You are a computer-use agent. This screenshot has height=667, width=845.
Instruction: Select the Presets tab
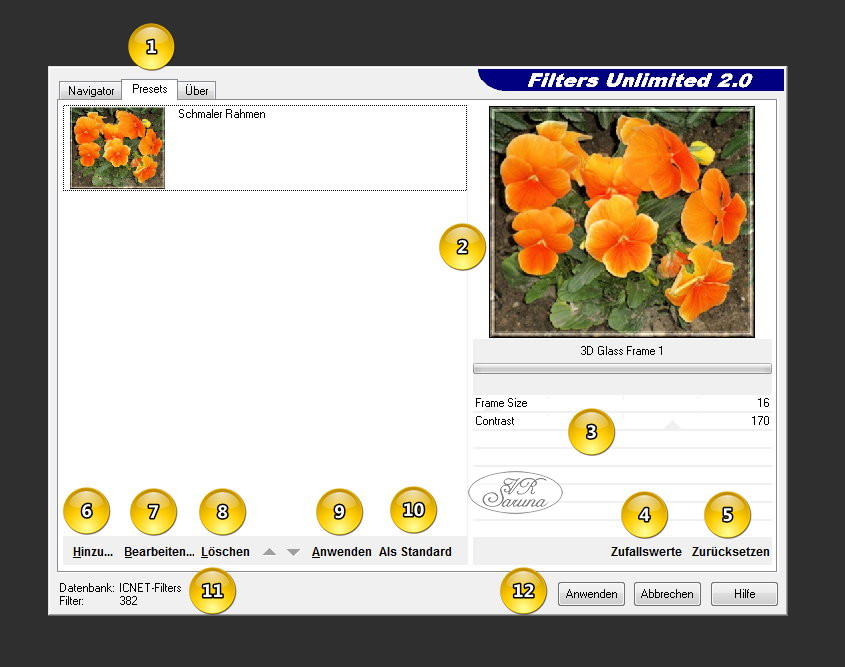[149, 89]
